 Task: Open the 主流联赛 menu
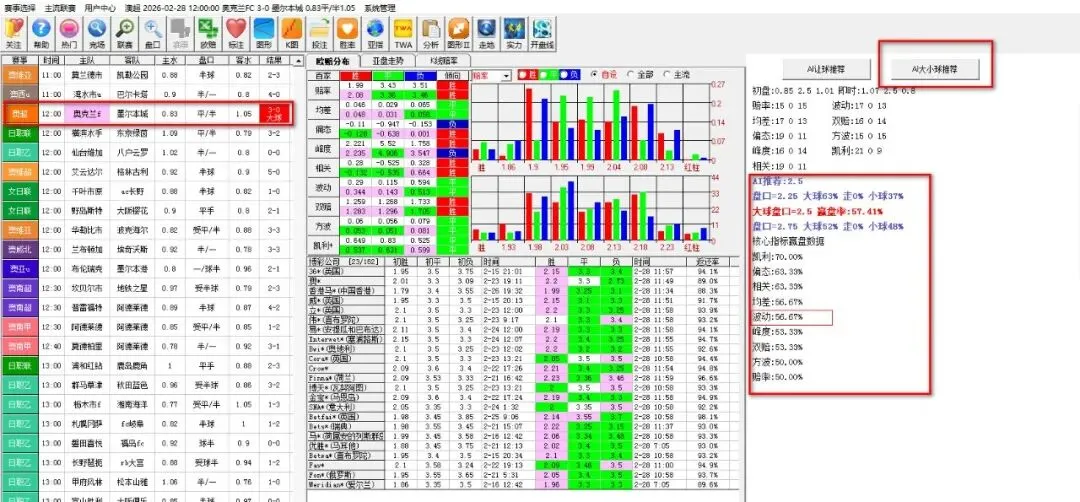point(58,8)
